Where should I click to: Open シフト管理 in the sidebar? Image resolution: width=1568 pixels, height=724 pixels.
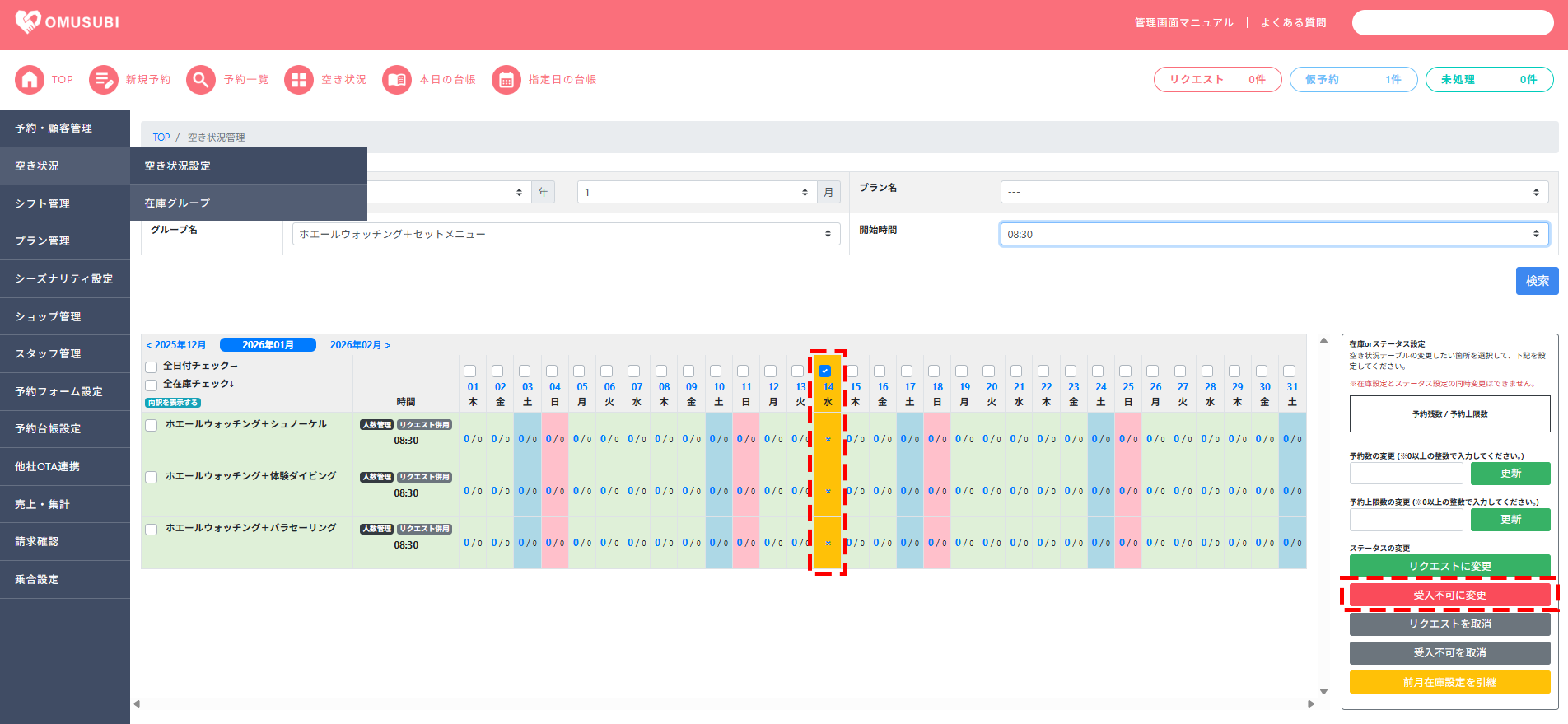coord(43,203)
